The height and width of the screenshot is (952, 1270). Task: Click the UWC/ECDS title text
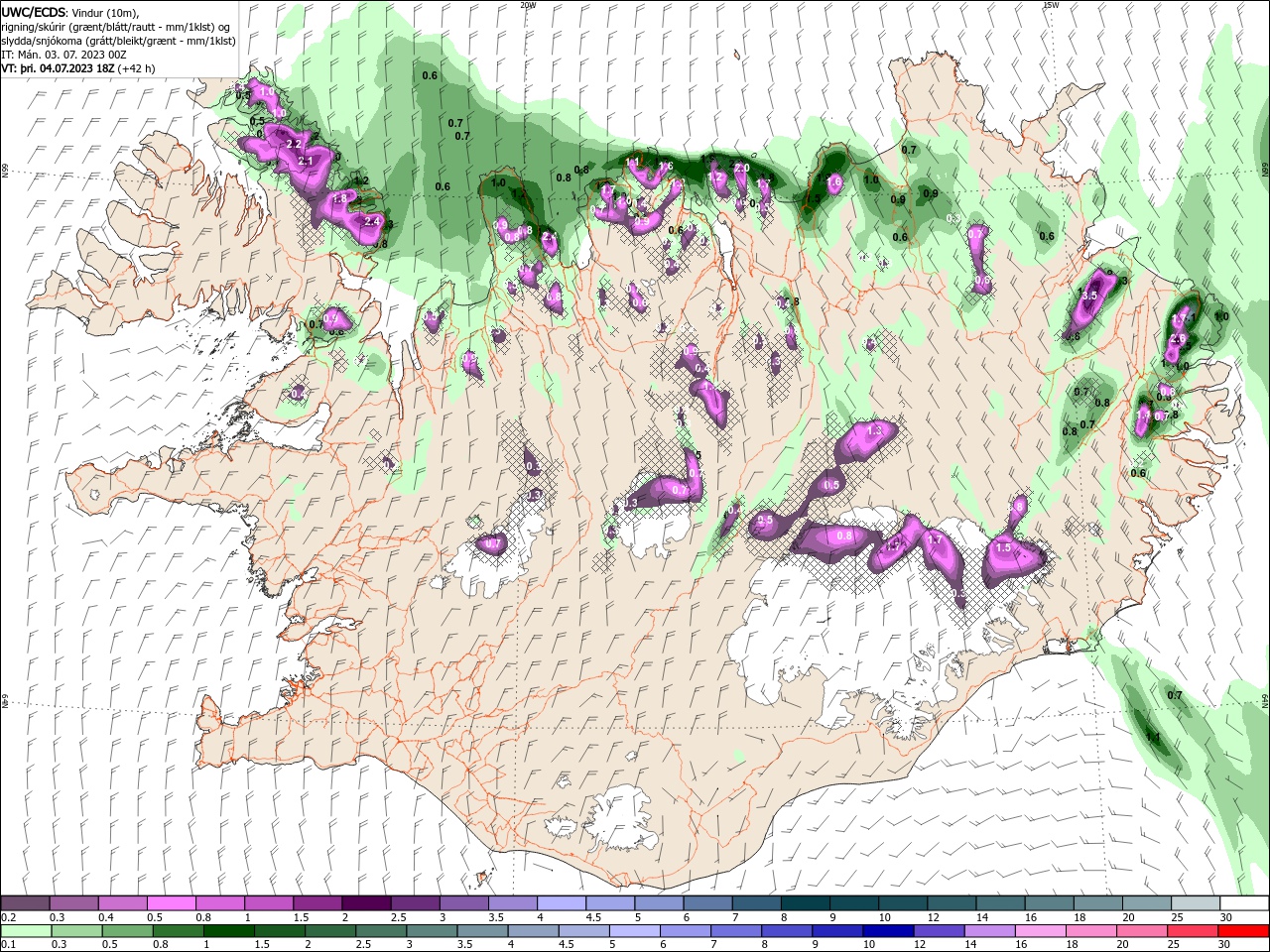pyautogui.click(x=34, y=12)
